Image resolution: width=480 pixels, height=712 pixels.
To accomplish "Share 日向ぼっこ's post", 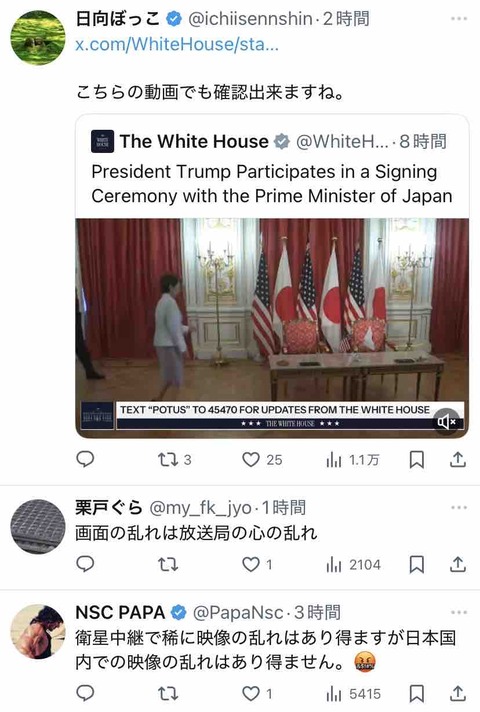I will [458, 460].
